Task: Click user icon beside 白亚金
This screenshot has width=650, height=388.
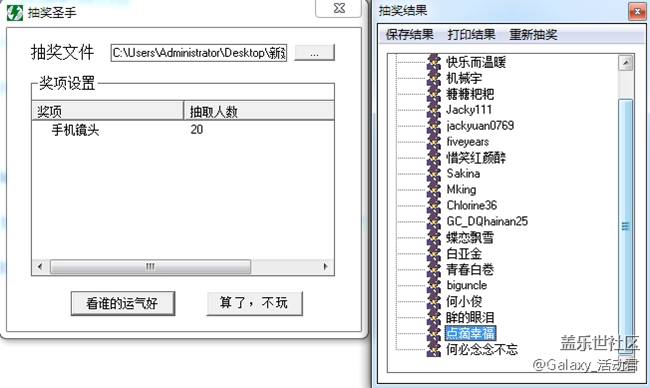Action: pos(434,253)
